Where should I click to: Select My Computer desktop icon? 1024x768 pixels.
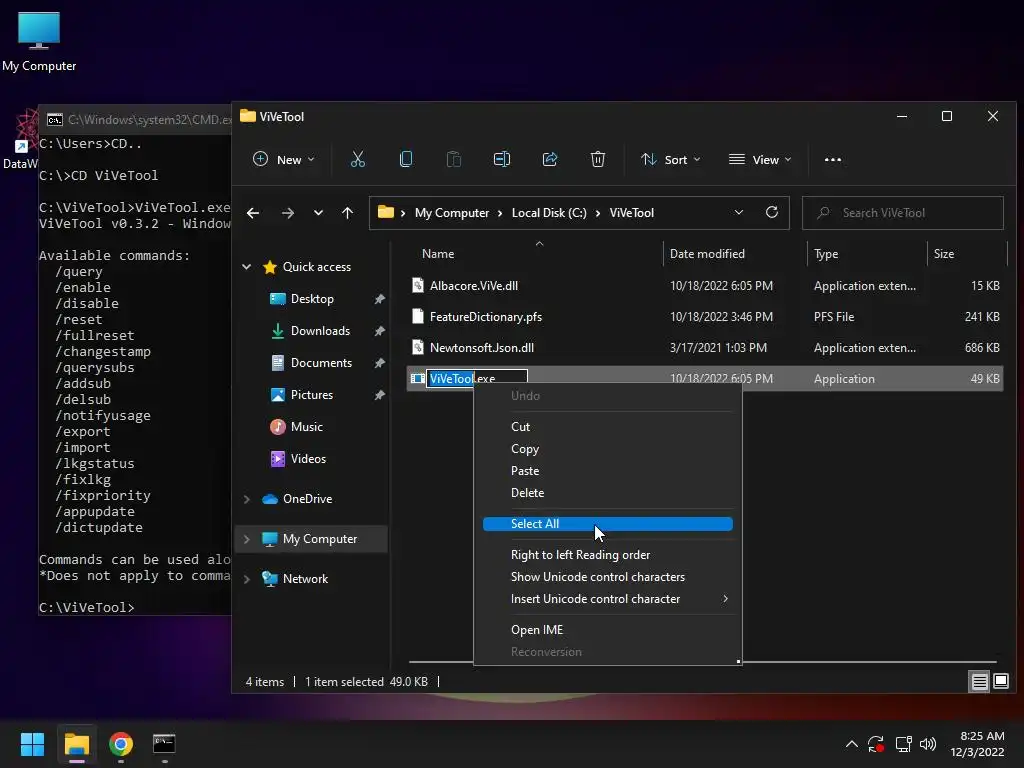click(39, 42)
